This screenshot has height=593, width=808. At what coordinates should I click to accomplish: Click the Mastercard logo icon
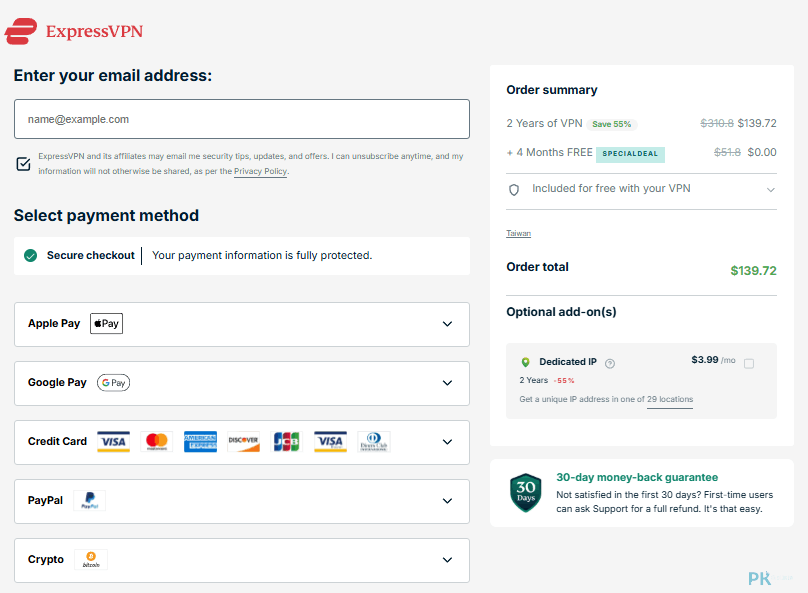[x=157, y=442]
